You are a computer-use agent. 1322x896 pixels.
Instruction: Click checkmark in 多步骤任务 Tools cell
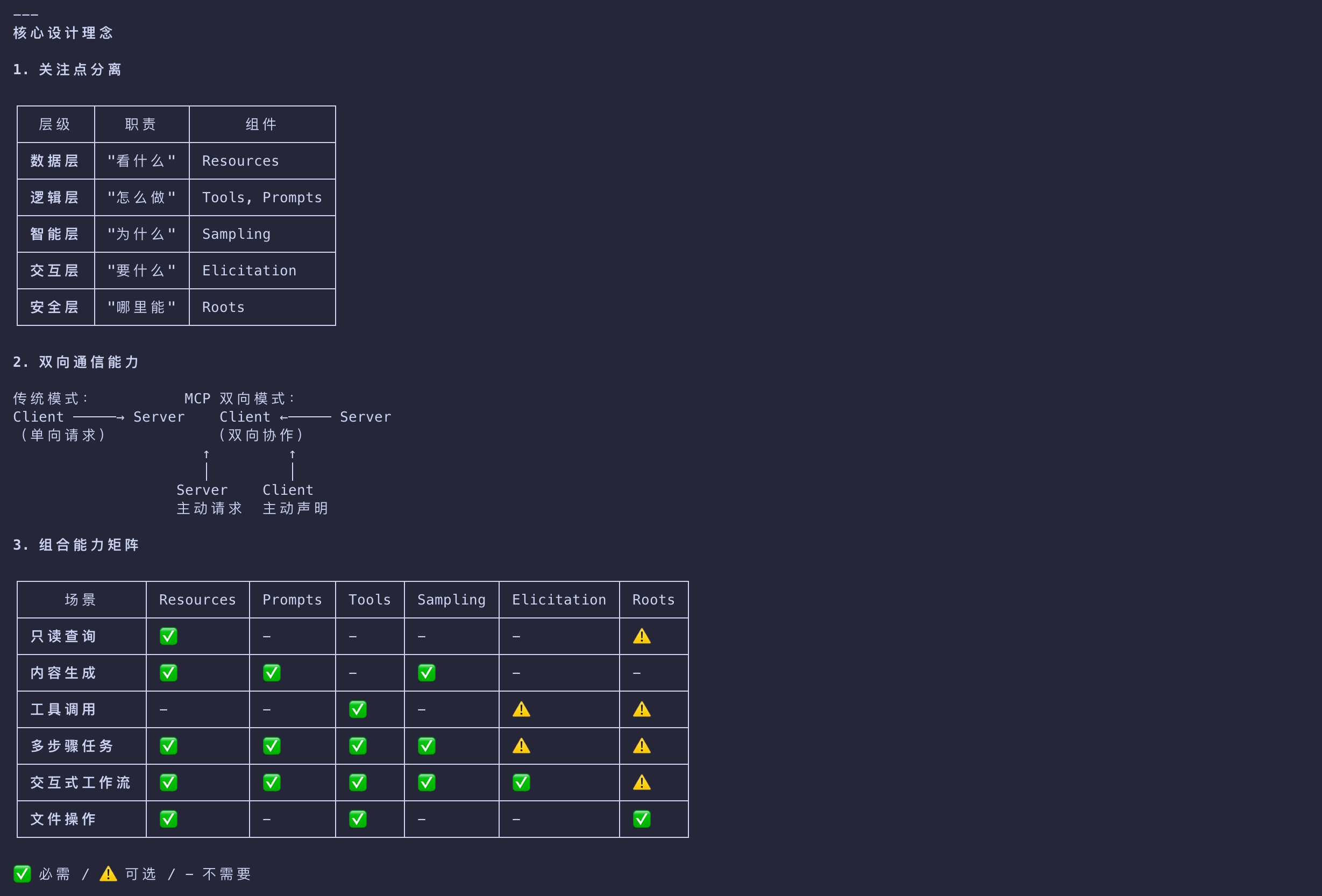click(358, 746)
